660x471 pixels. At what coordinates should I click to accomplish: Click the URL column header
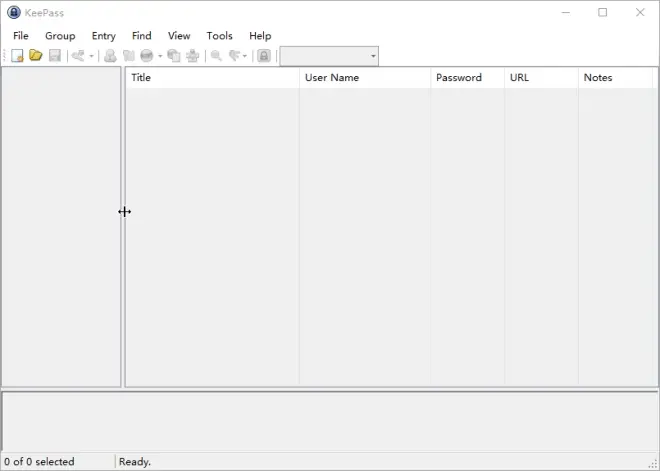coord(541,77)
